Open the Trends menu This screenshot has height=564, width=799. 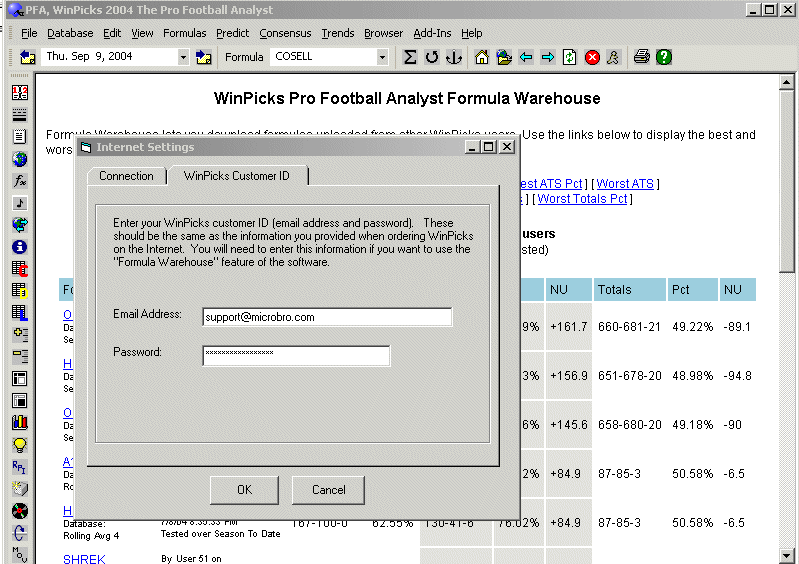(x=337, y=33)
